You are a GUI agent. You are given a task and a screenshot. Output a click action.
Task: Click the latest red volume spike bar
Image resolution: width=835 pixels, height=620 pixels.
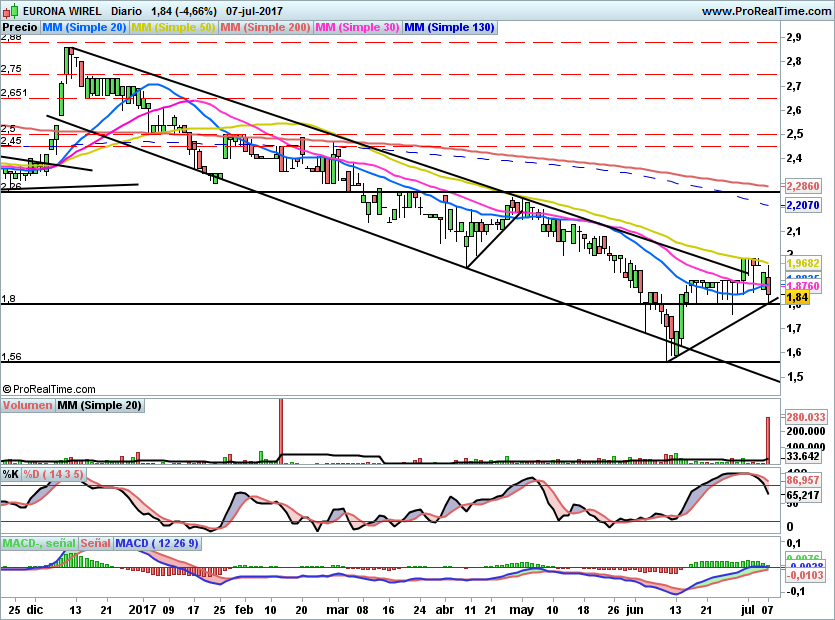(x=768, y=440)
